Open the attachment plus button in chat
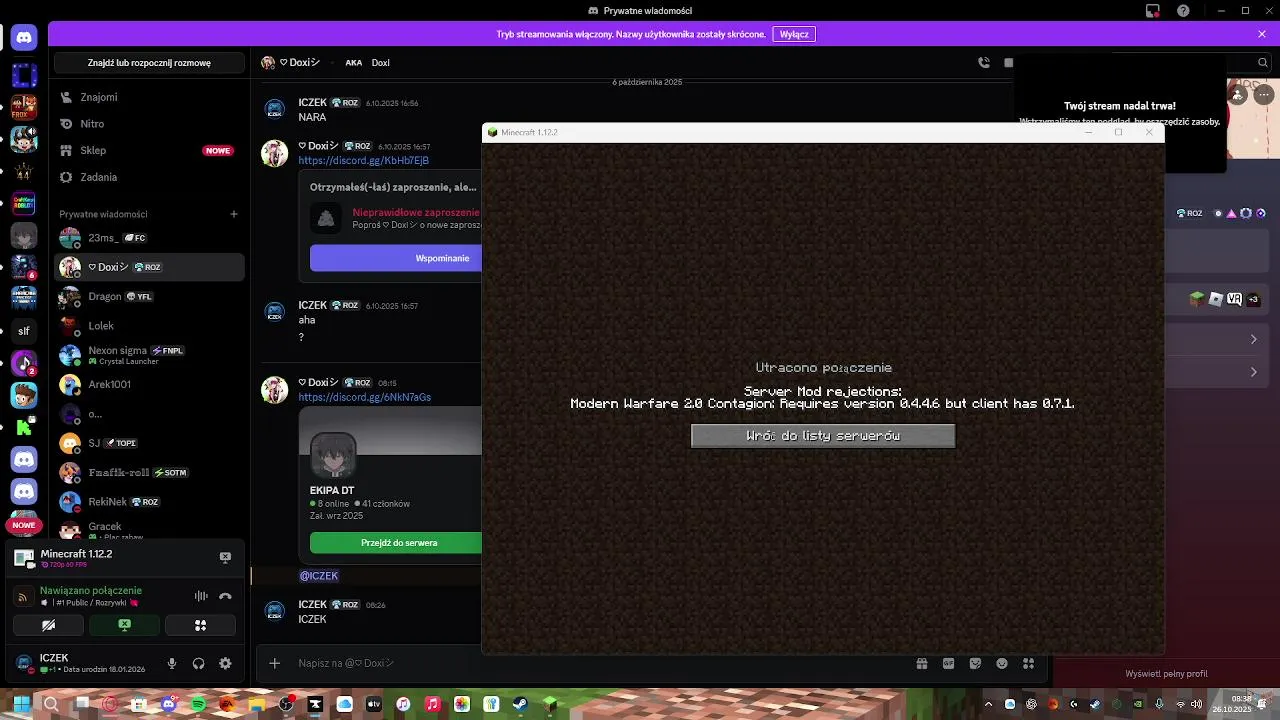The image size is (1280, 720). [x=274, y=663]
